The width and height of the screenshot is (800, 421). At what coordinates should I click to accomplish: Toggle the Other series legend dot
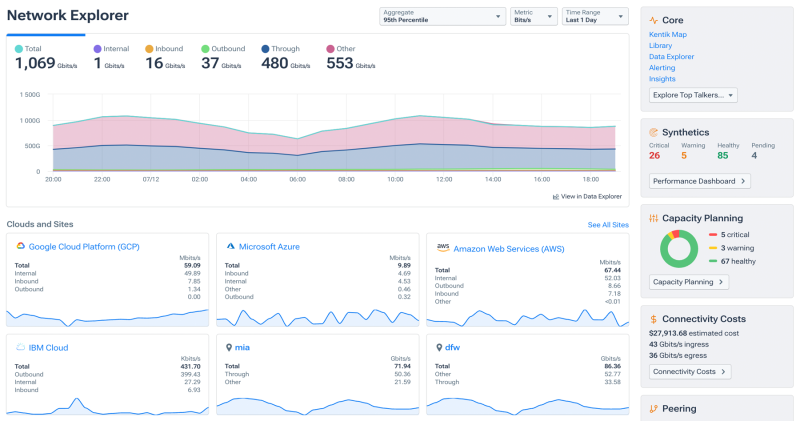tap(330, 49)
